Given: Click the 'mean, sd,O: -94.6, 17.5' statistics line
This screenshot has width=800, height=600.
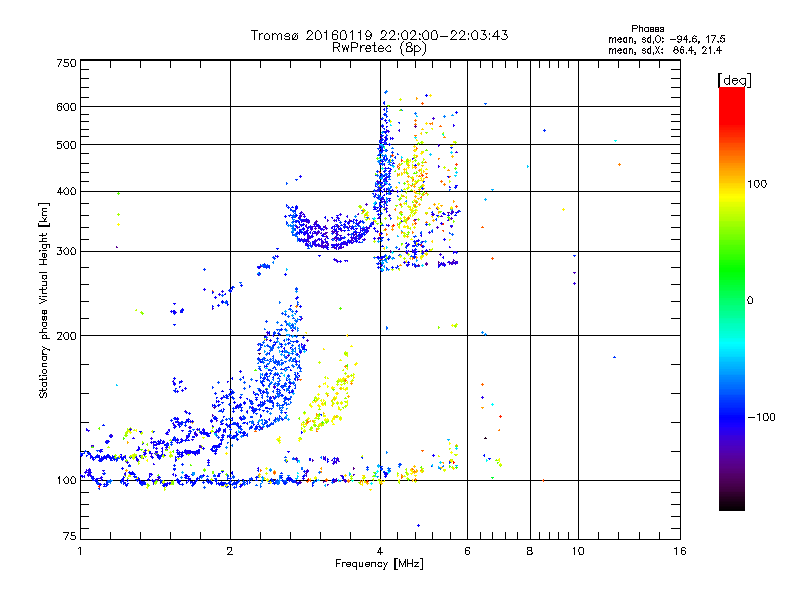Looking at the screenshot, I should [x=666, y=39].
